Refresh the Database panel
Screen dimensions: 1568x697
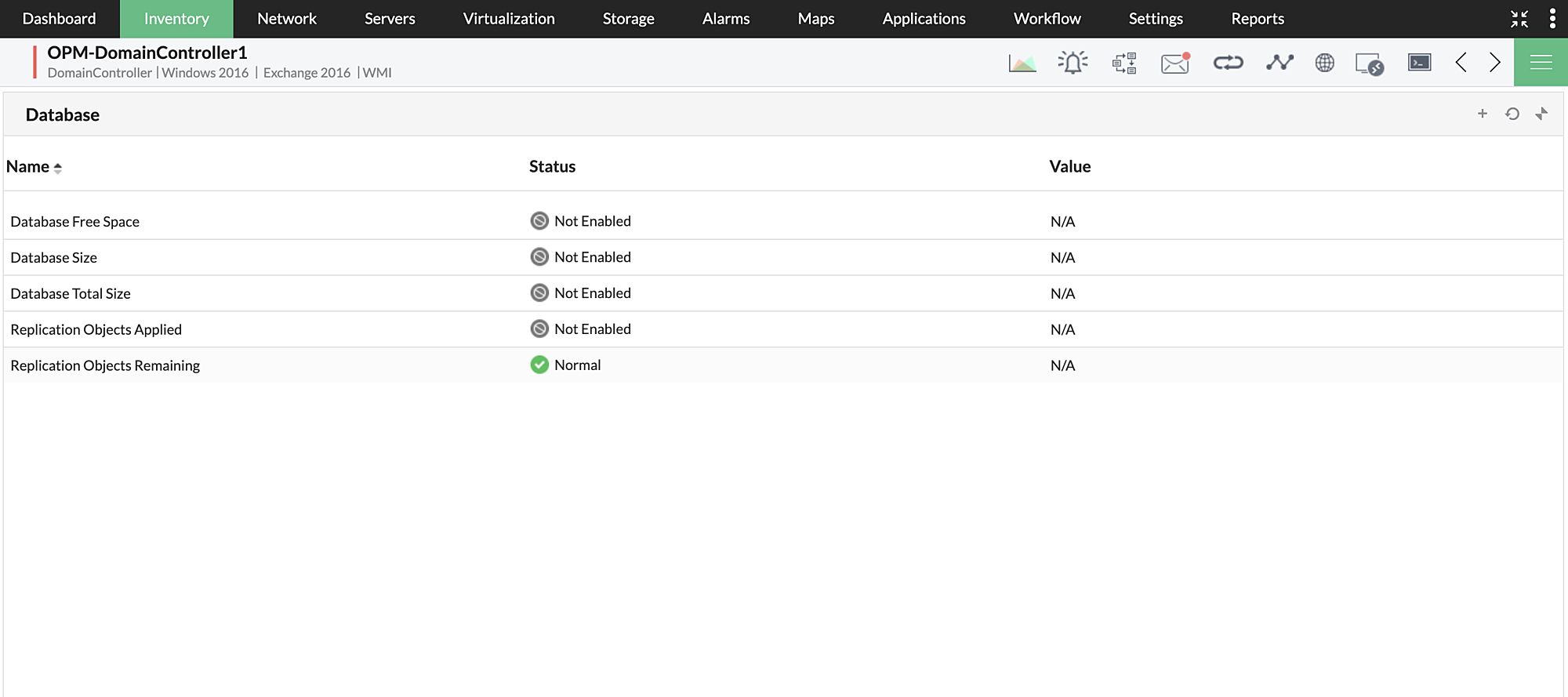click(x=1512, y=114)
